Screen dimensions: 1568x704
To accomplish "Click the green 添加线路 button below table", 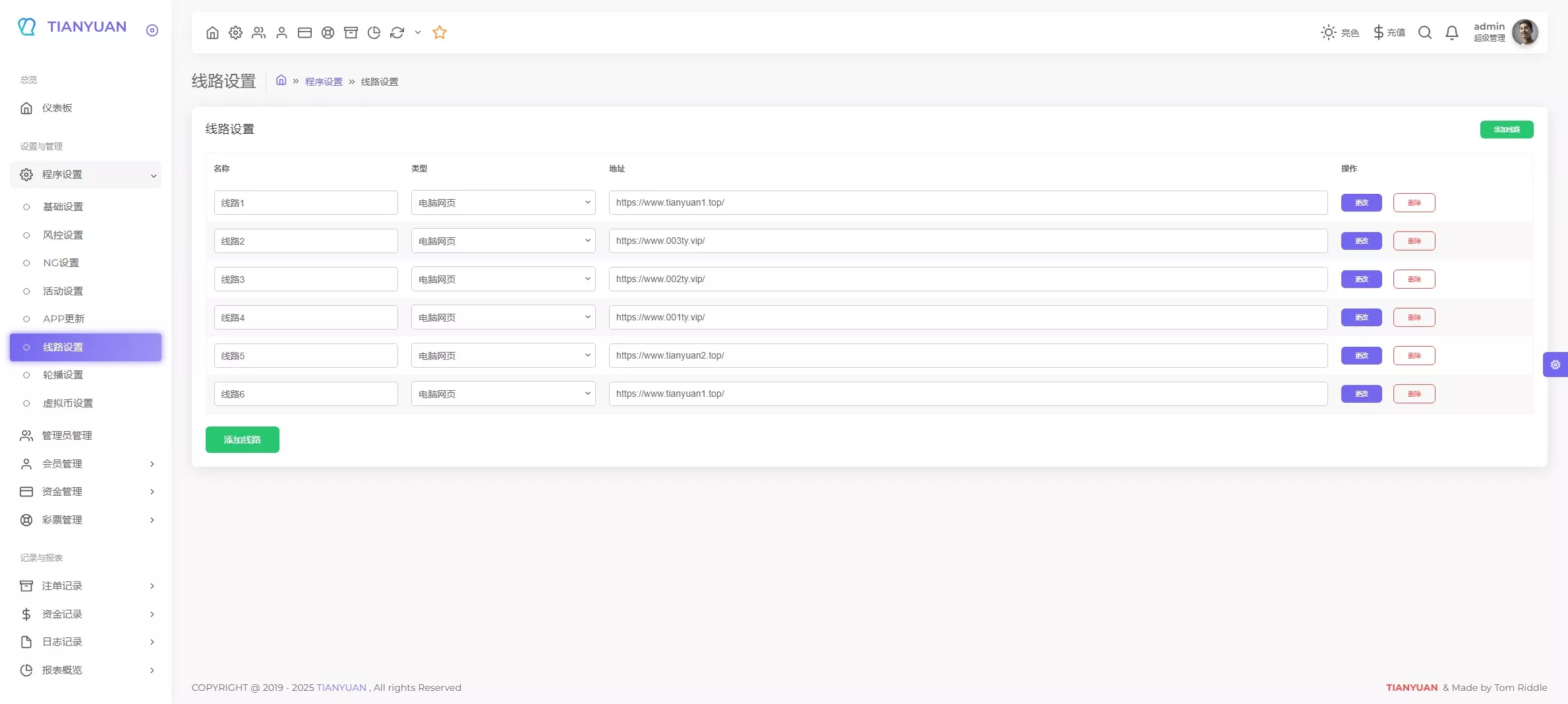I will coord(242,440).
